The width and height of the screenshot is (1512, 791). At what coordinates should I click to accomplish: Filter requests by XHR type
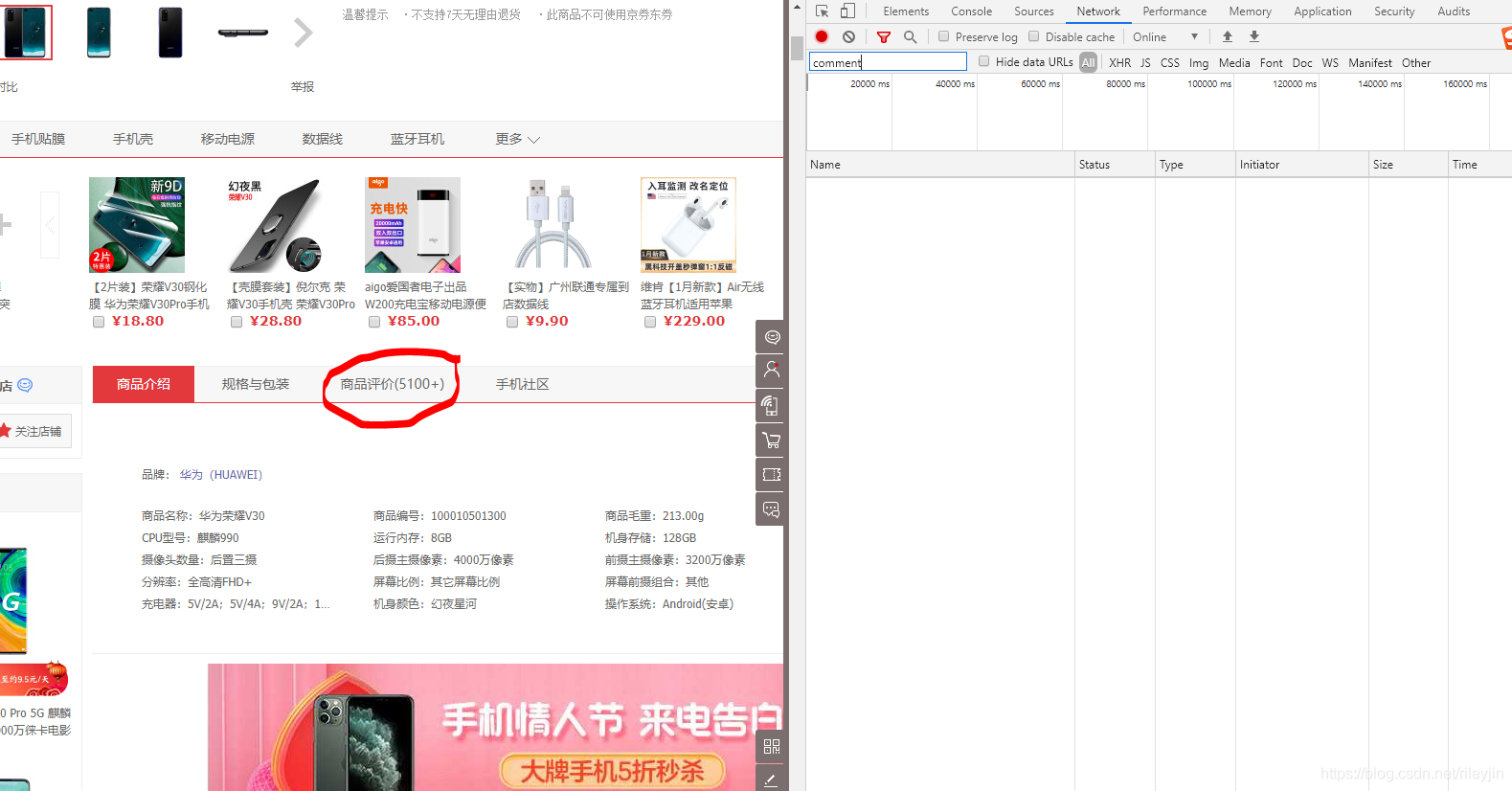pos(1119,62)
